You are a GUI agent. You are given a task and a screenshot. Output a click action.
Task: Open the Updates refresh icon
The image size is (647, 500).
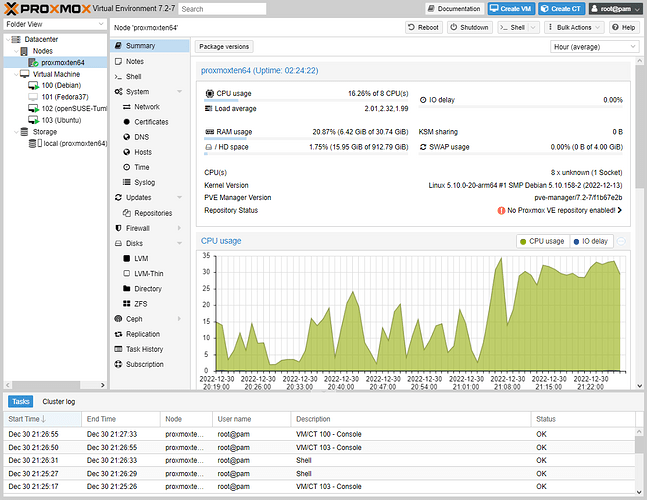[x=118, y=197]
